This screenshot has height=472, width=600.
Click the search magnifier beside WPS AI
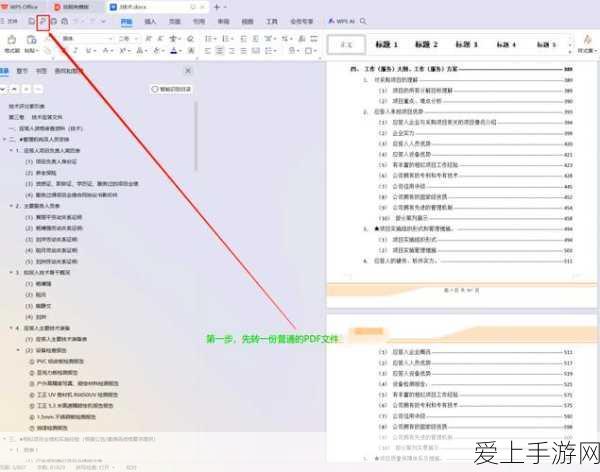(x=363, y=21)
